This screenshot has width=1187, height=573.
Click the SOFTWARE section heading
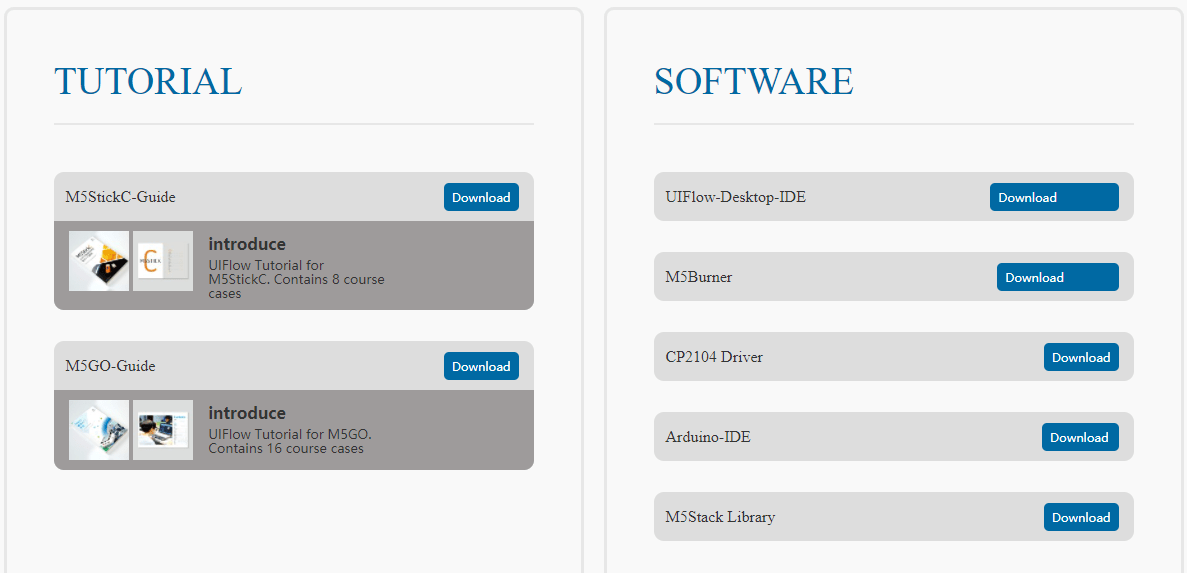tap(753, 81)
